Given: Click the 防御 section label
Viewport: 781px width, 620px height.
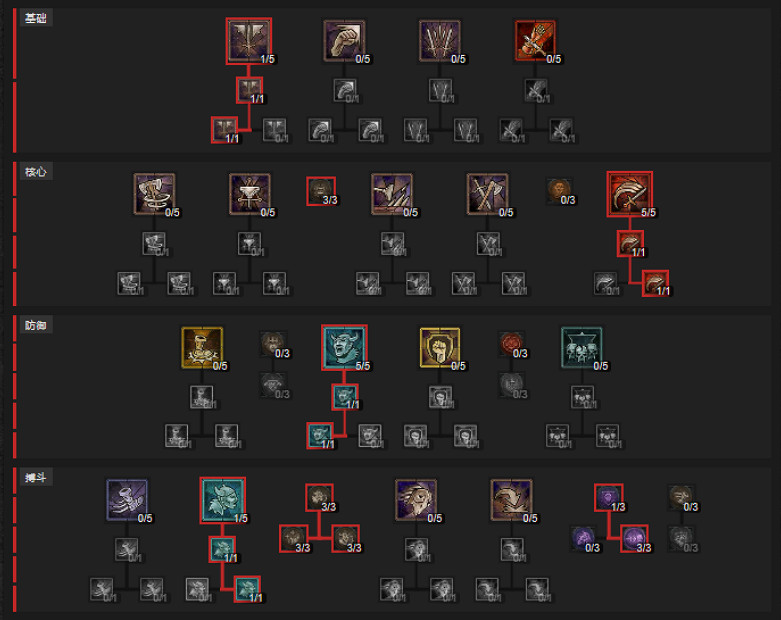Looking at the screenshot, I should pos(35,325).
